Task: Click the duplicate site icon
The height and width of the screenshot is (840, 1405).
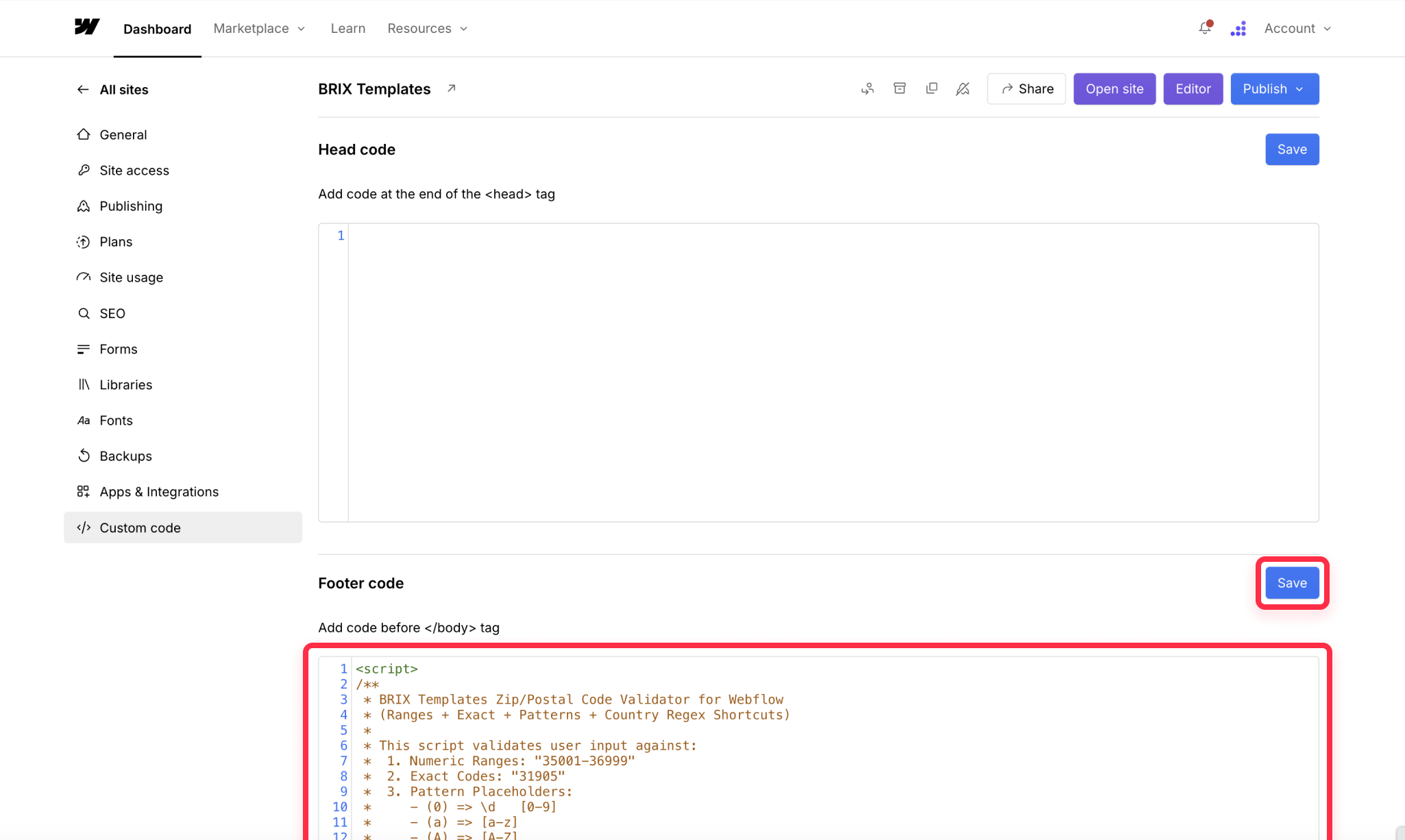Action: pyautogui.click(x=931, y=88)
